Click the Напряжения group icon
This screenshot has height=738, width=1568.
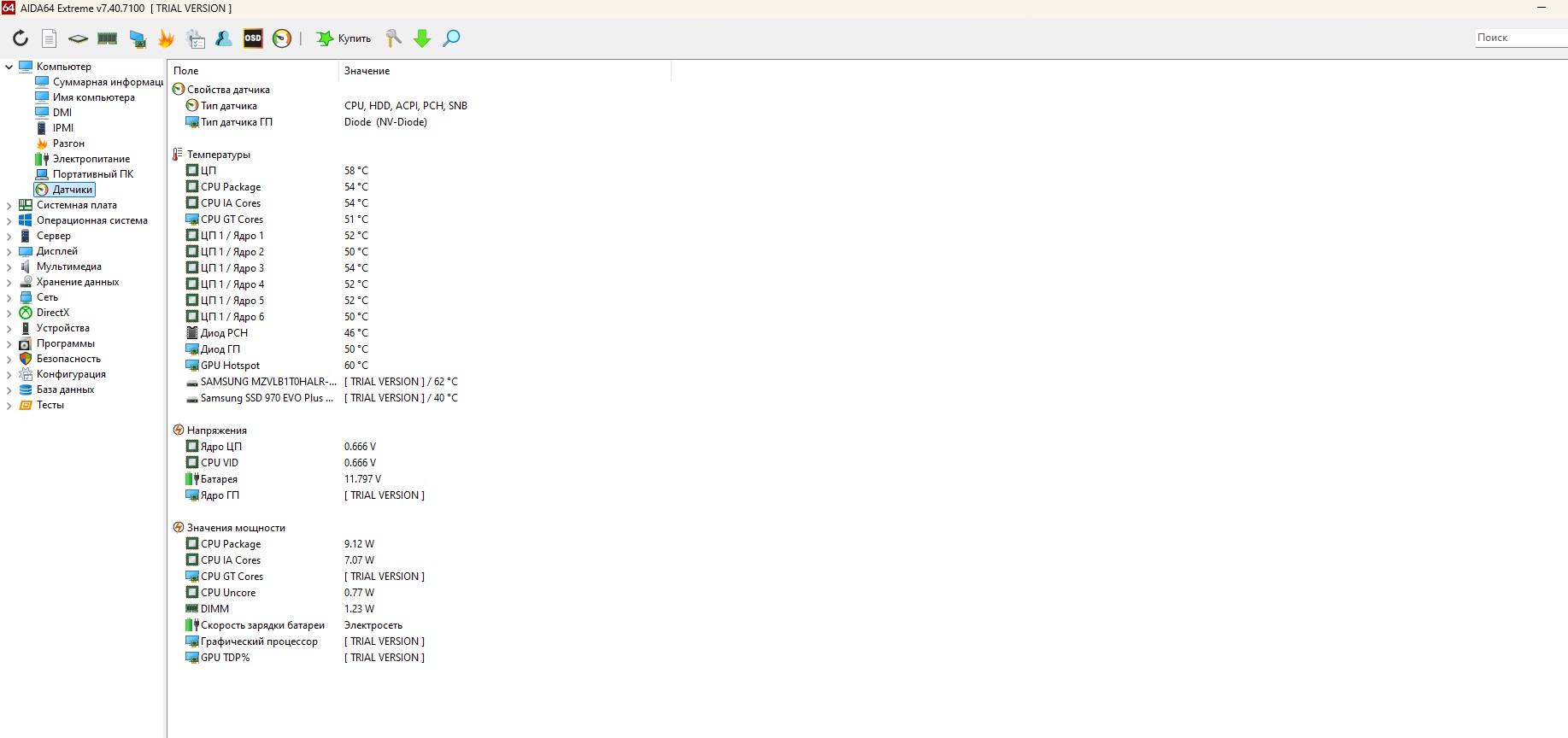click(x=179, y=430)
